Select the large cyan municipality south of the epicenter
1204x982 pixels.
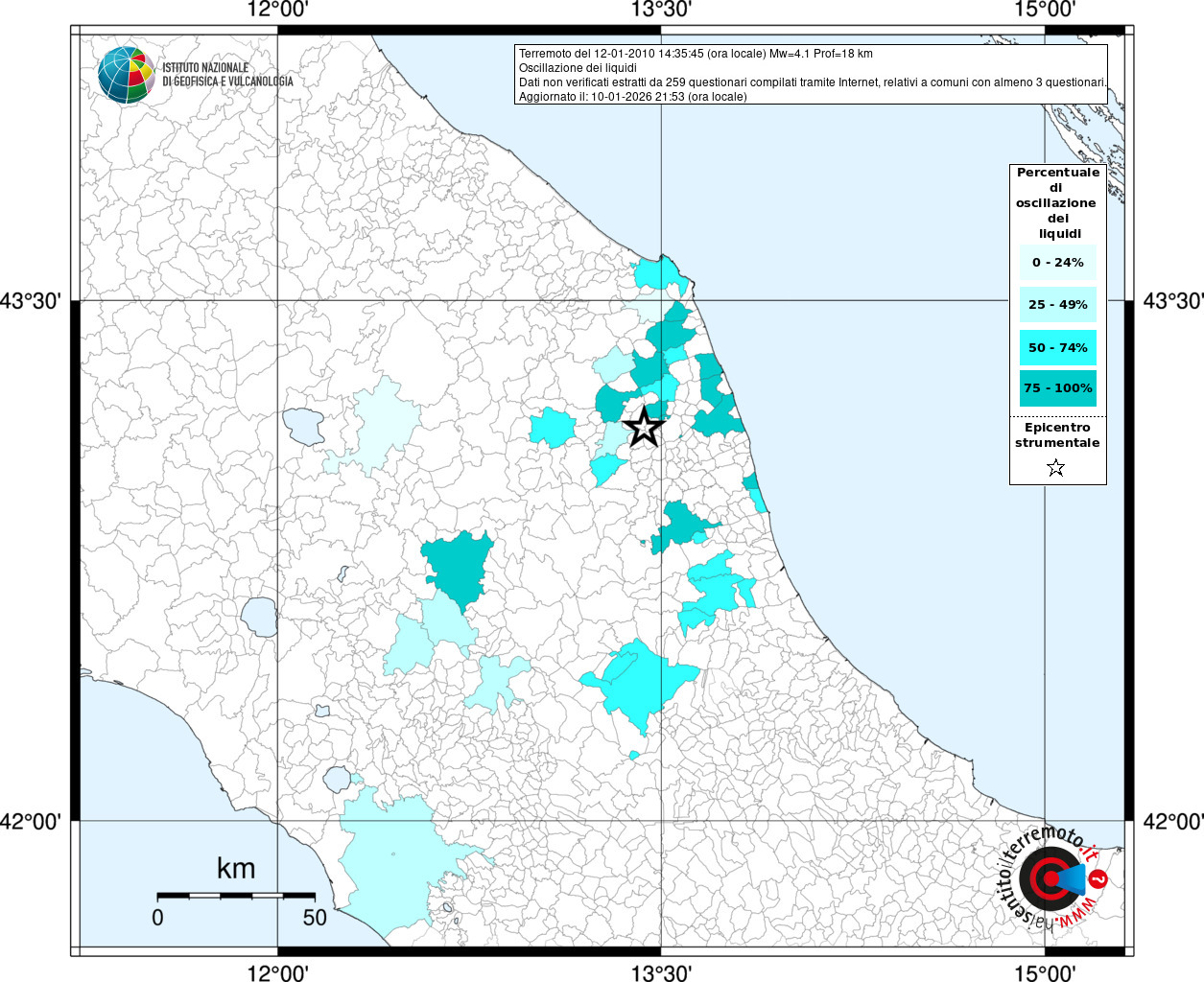click(x=635, y=686)
